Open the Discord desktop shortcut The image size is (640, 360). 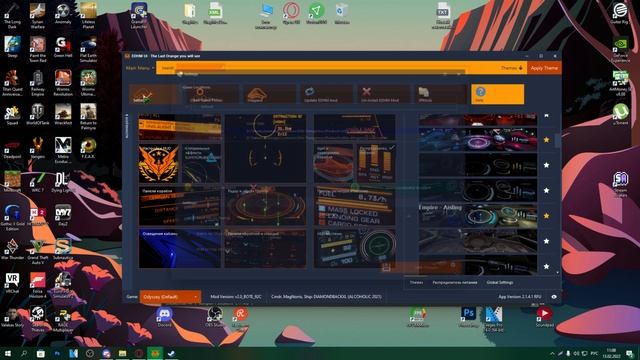click(164, 316)
